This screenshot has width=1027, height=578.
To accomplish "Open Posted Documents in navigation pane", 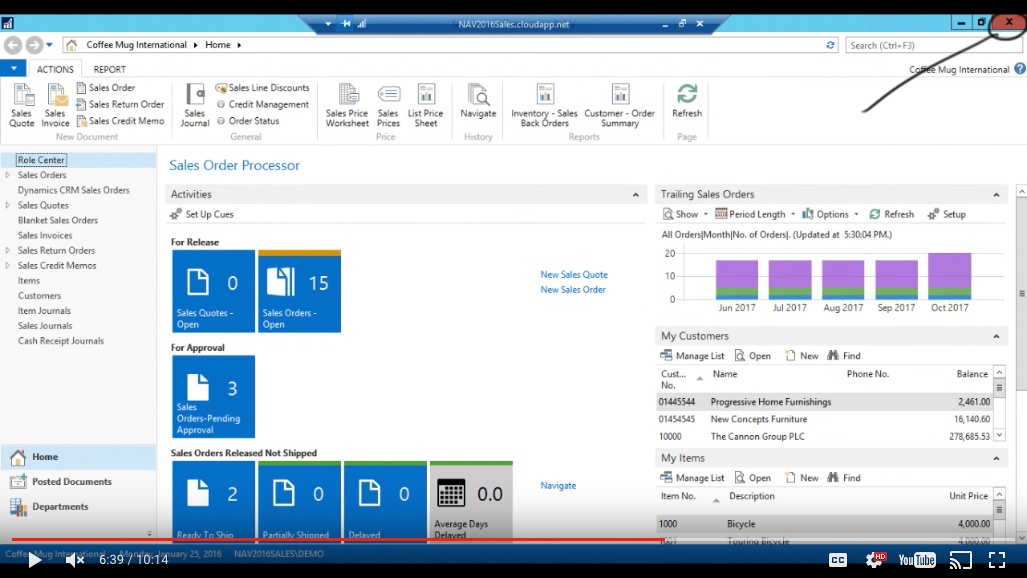I will (x=78, y=482).
